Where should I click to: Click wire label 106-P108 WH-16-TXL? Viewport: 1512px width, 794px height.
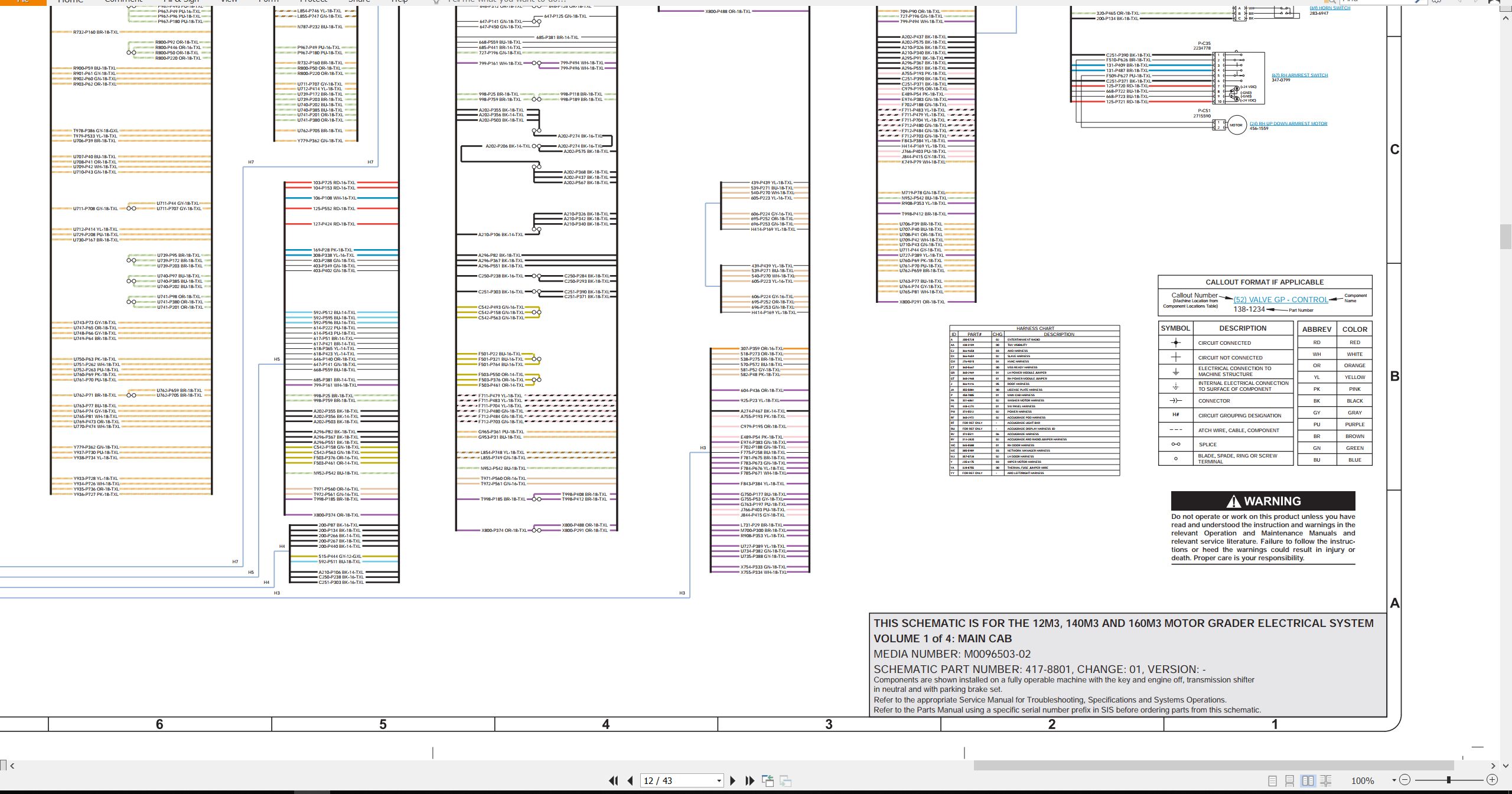point(334,198)
